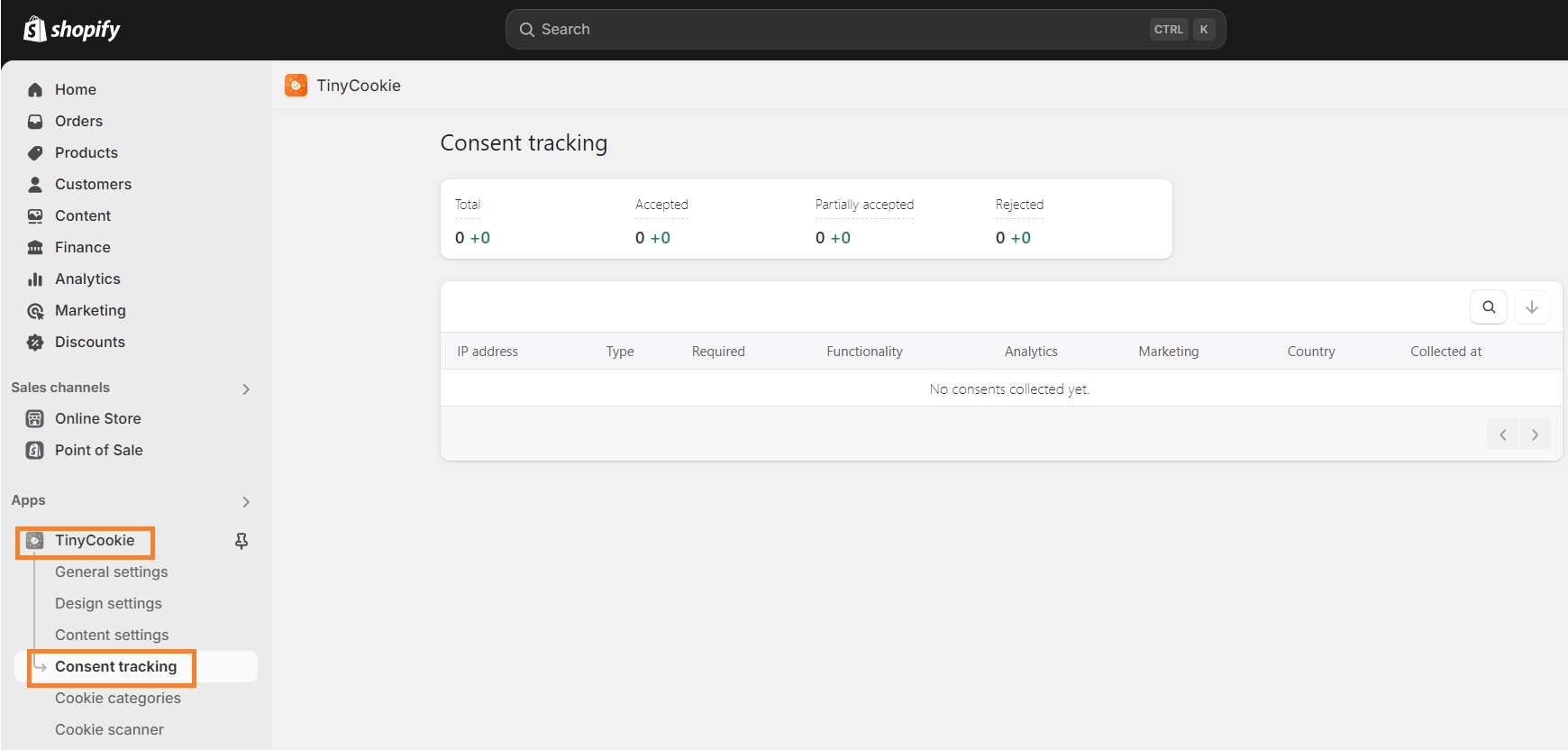
Task: Click the Online Store icon
Action: tap(35, 418)
